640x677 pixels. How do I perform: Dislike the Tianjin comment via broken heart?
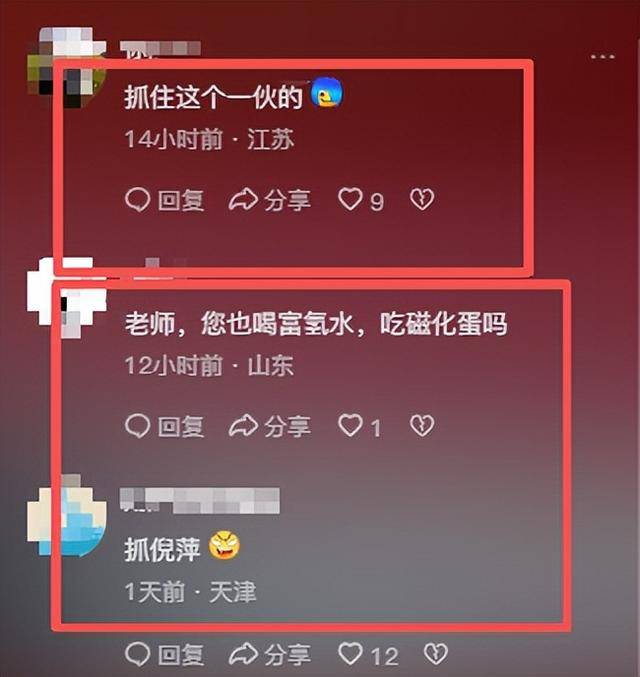coord(435,654)
